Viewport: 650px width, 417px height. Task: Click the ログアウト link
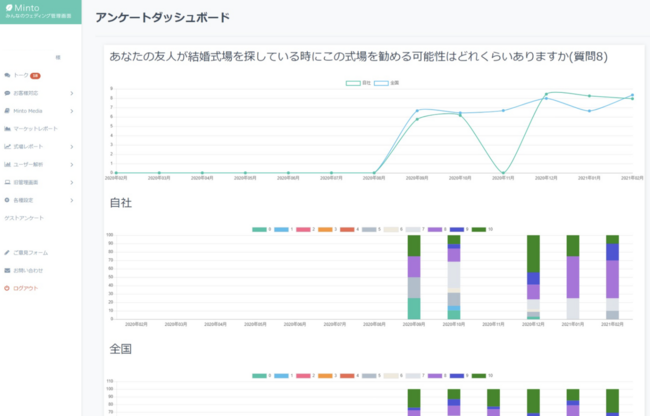coord(26,288)
